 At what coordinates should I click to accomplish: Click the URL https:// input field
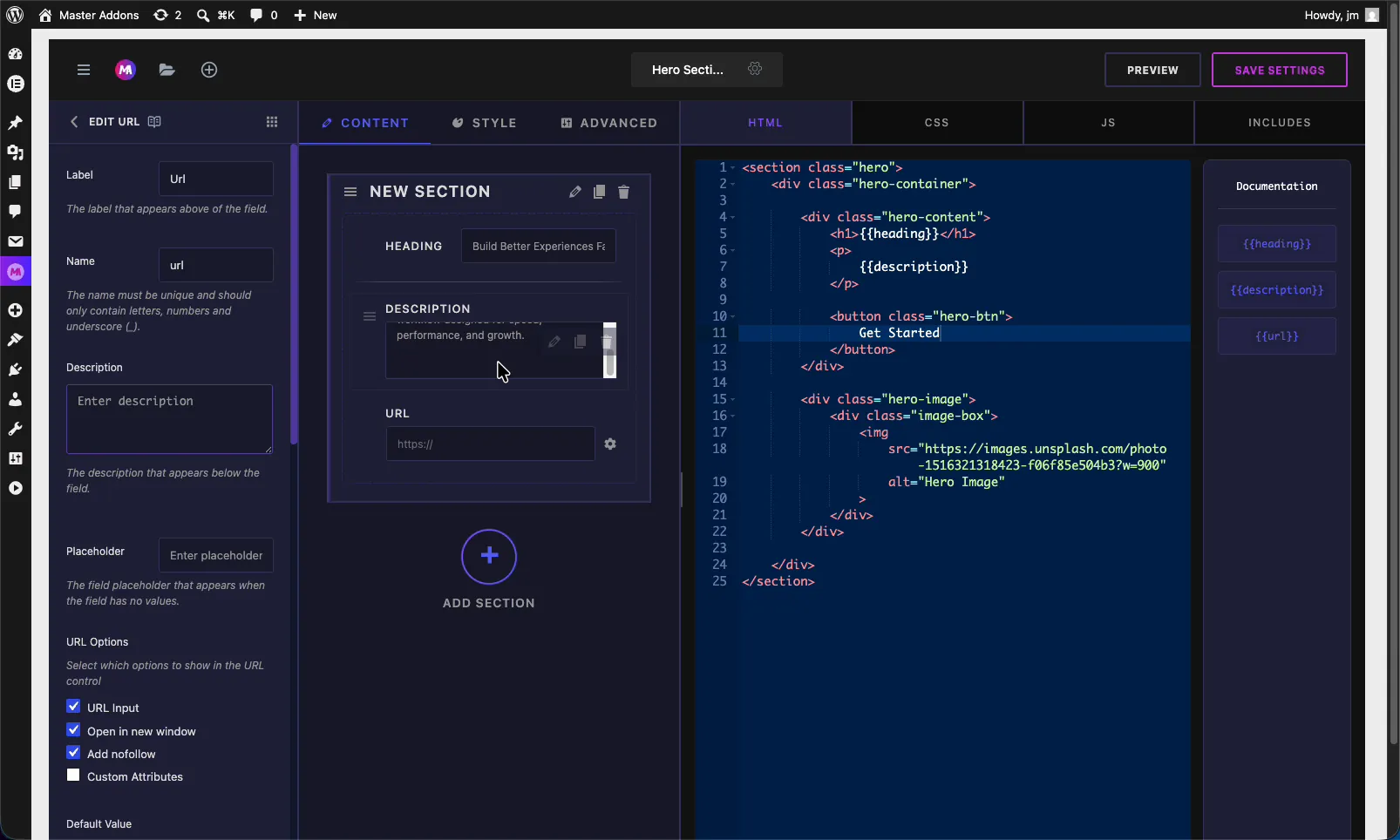tap(491, 444)
